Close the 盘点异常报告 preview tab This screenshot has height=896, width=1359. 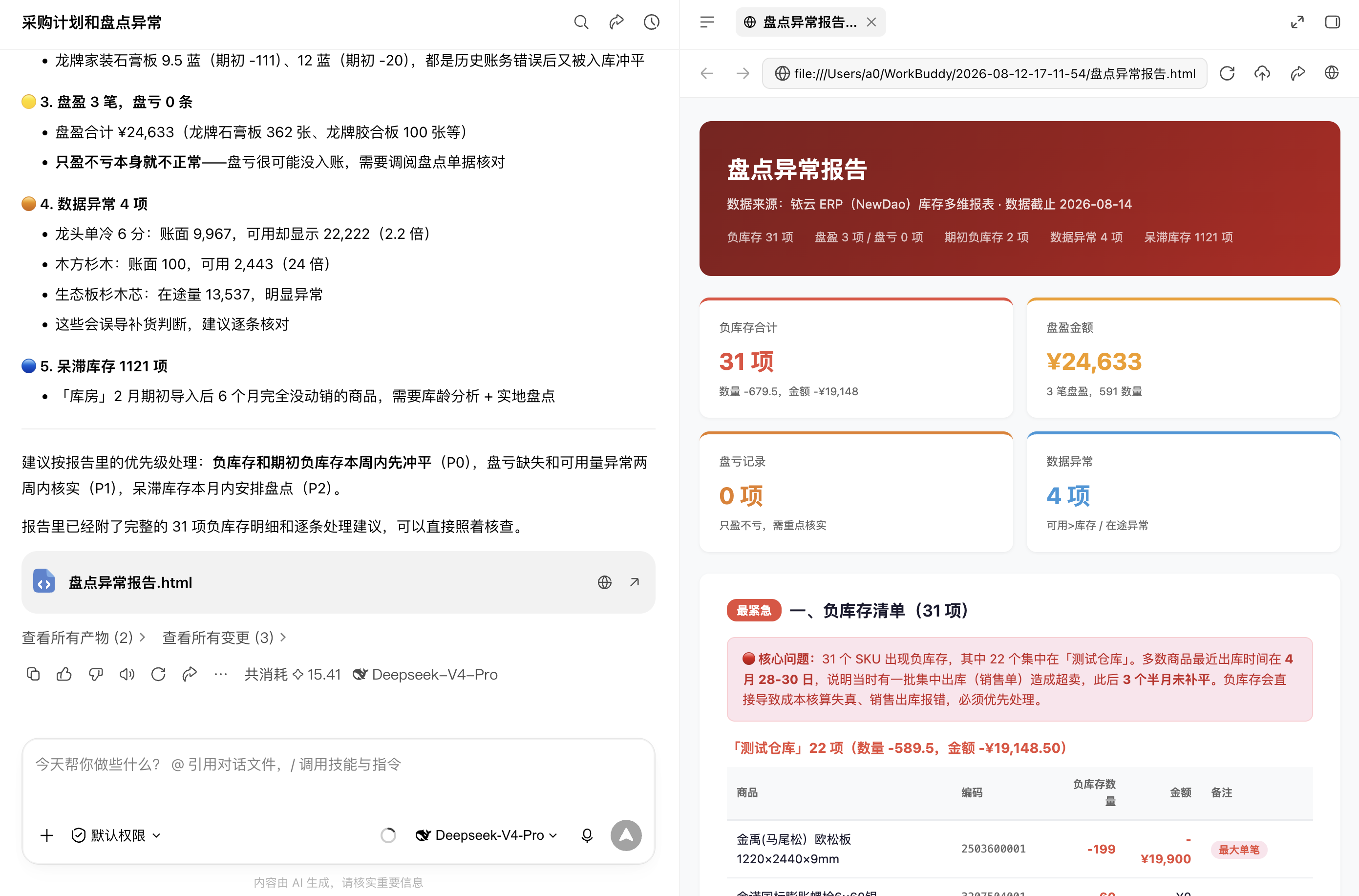871,22
